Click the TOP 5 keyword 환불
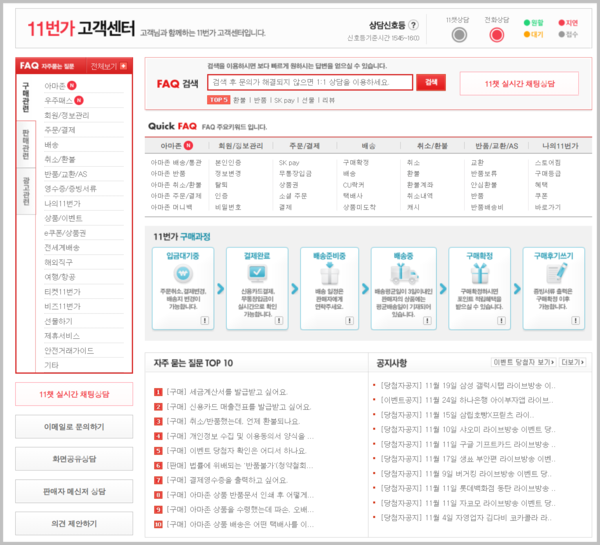 click(239, 100)
